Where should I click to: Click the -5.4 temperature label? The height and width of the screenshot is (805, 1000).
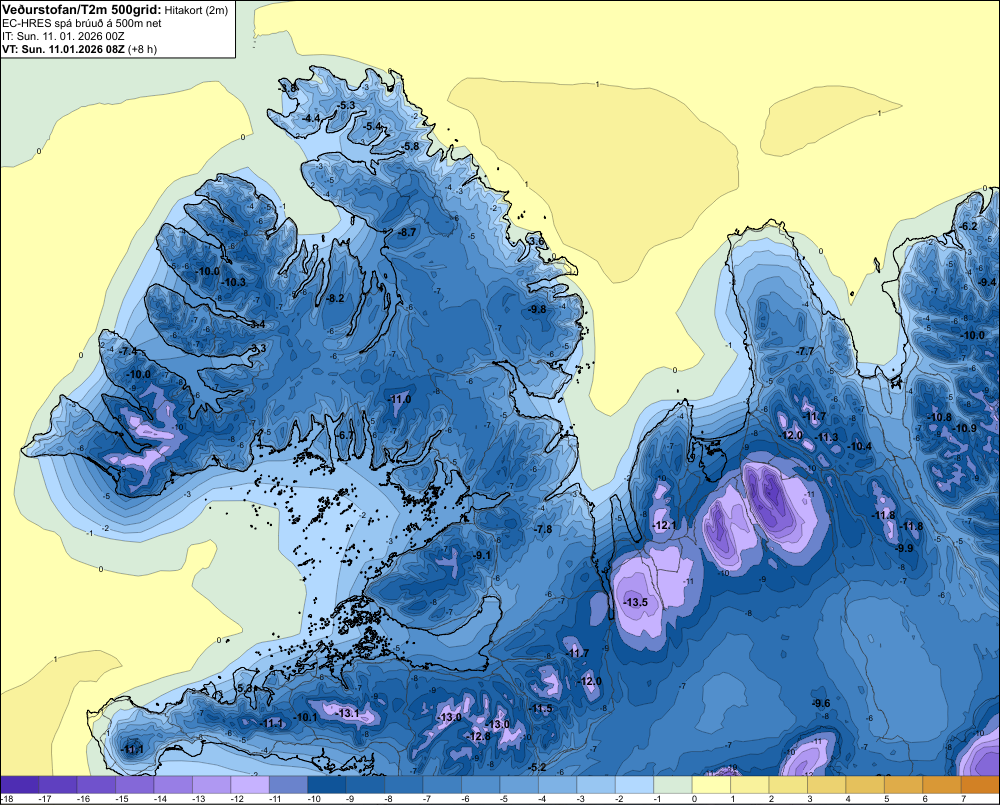click(372, 126)
